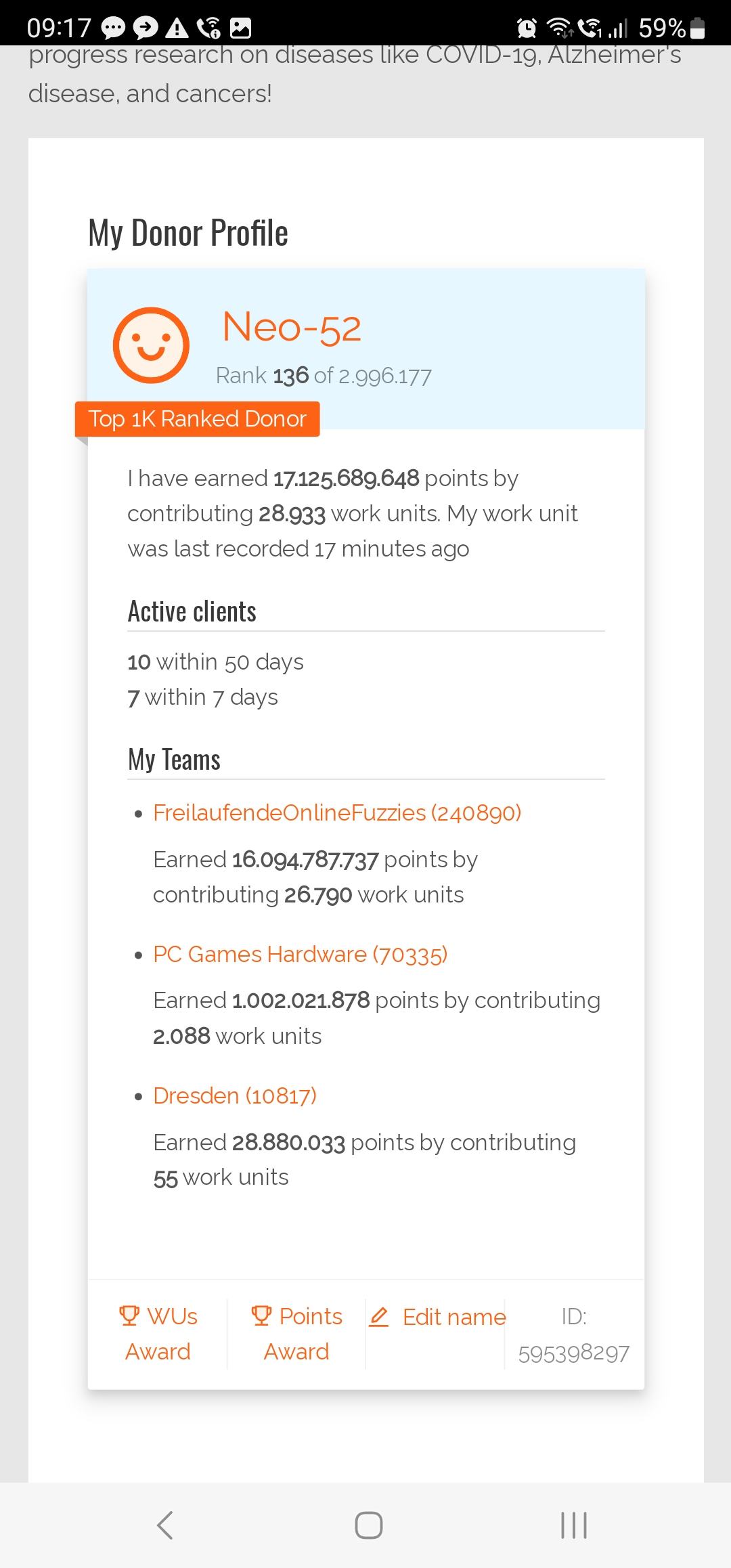The image size is (731, 1568).
Task: Tap the orange smiley avatar icon
Action: point(151,345)
